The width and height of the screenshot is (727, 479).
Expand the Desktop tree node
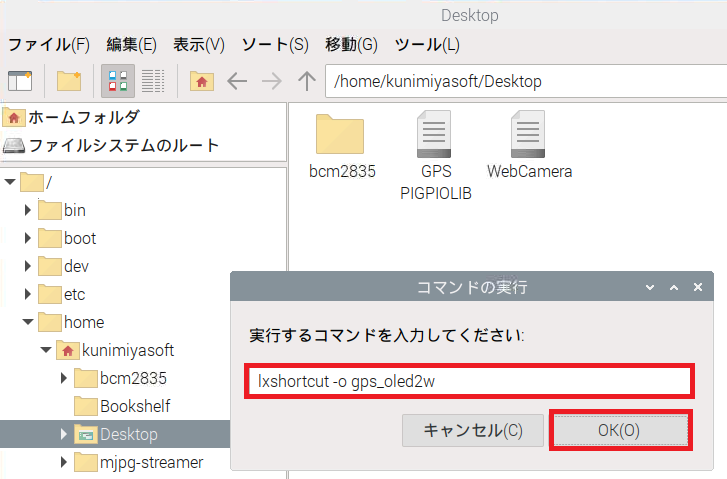[x=64, y=434]
